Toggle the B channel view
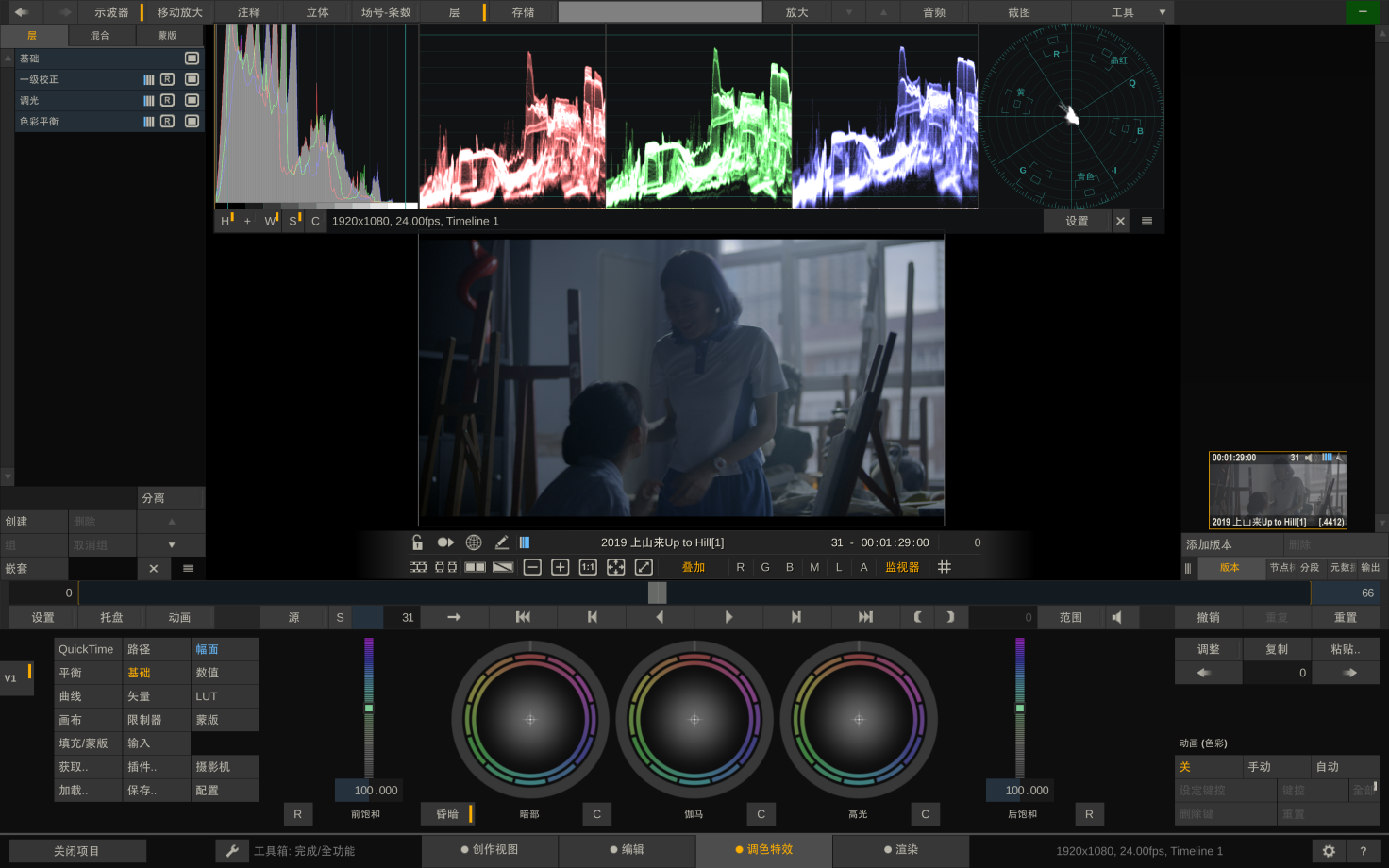This screenshot has width=1389, height=868. click(x=790, y=567)
